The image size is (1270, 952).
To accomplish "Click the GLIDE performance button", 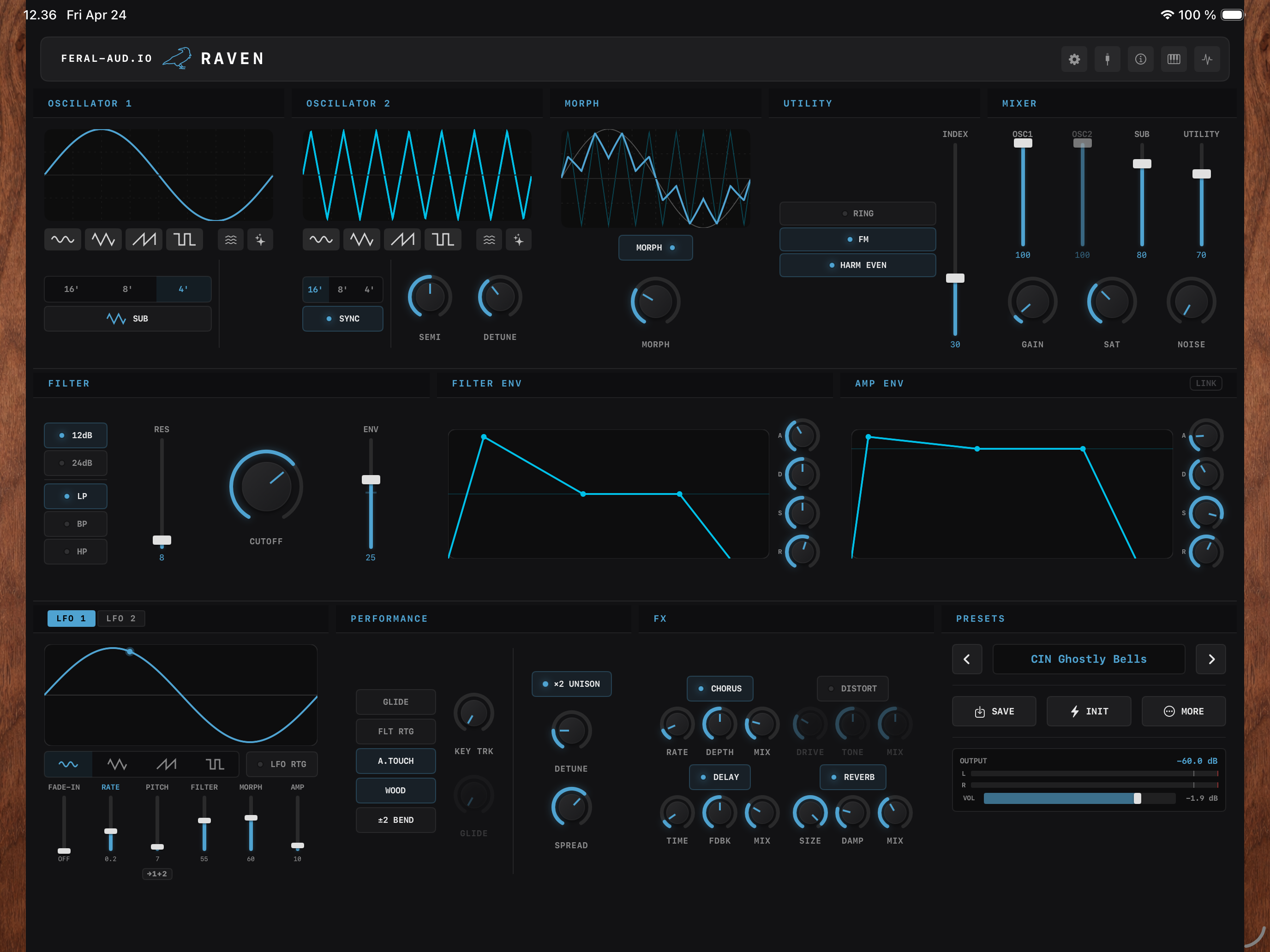I will pos(395,702).
